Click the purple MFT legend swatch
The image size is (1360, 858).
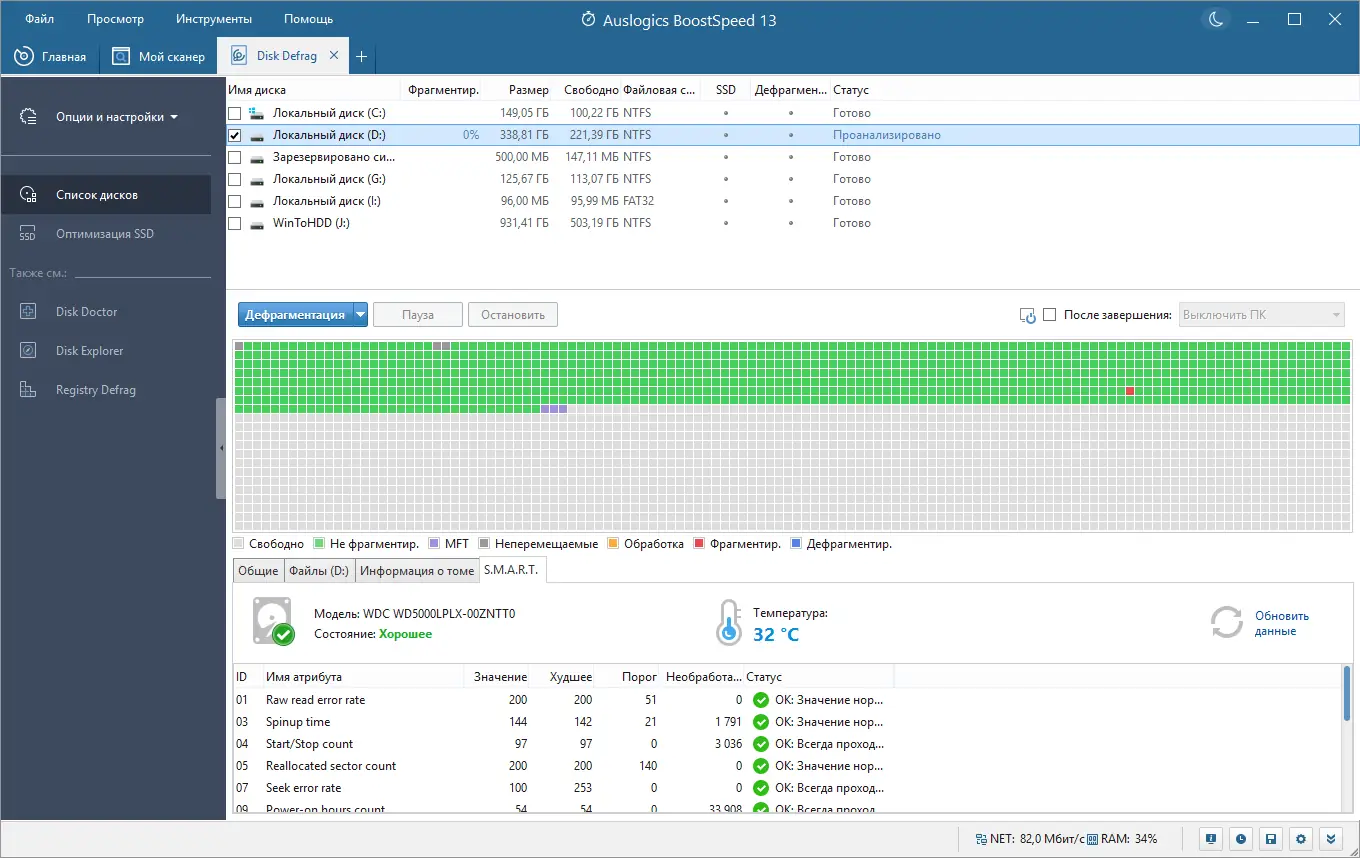pyautogui.click(x=434, y=544)
